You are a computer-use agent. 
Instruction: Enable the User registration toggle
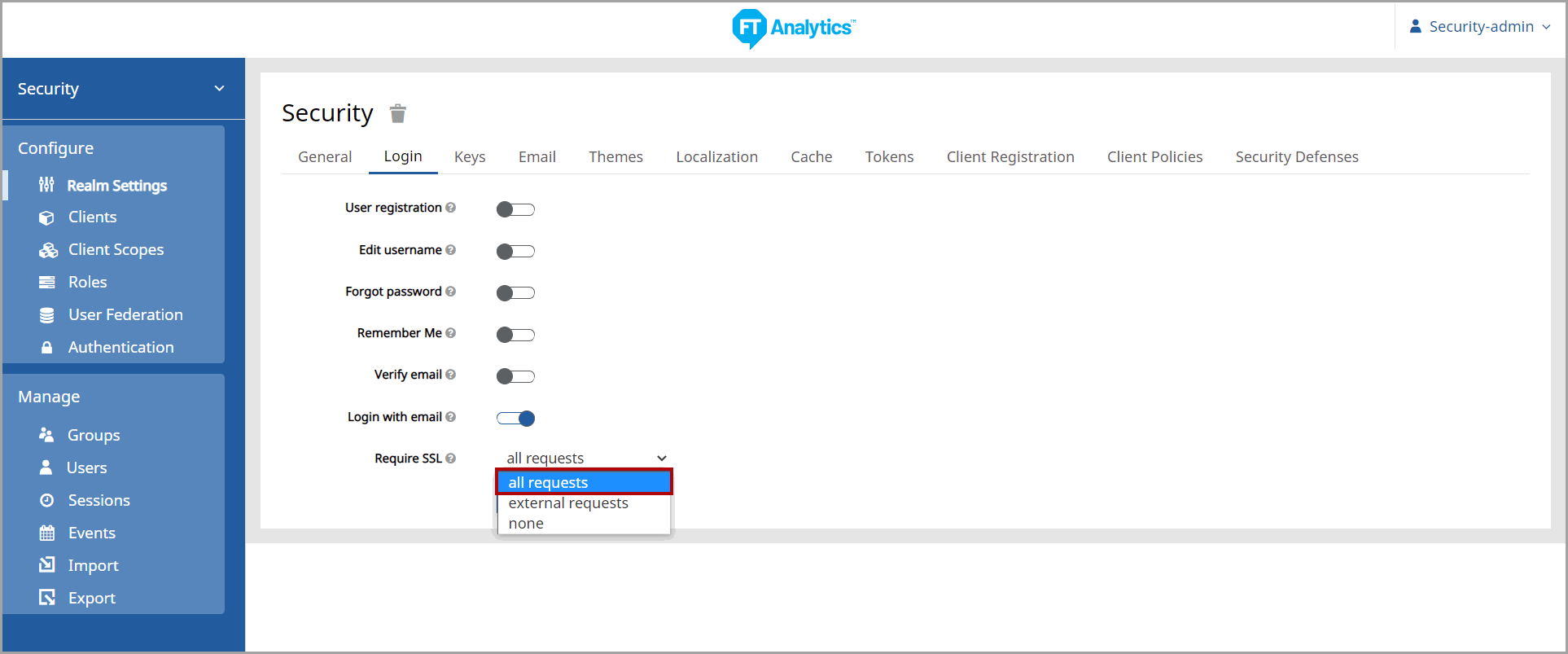[x=515, y=209]
